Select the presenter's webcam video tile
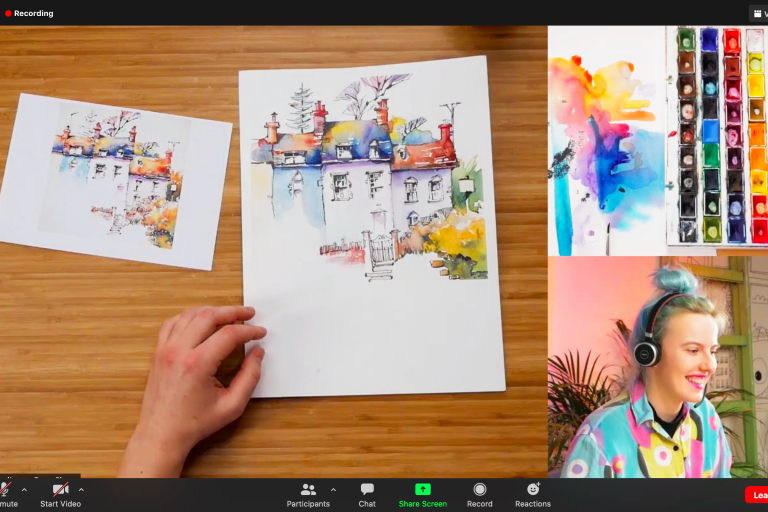The width and height of the screenshot is (768, 512). 658,367
